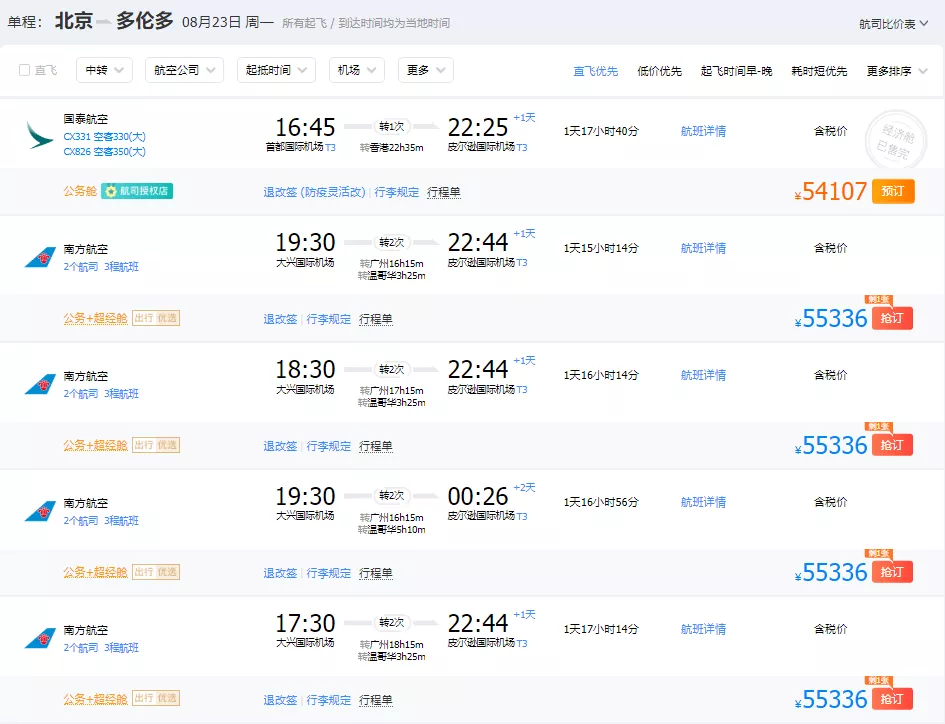945x724 pixels.
Task: Open flight CX826 空客350(大) link
Action: [x=105, y=151]
